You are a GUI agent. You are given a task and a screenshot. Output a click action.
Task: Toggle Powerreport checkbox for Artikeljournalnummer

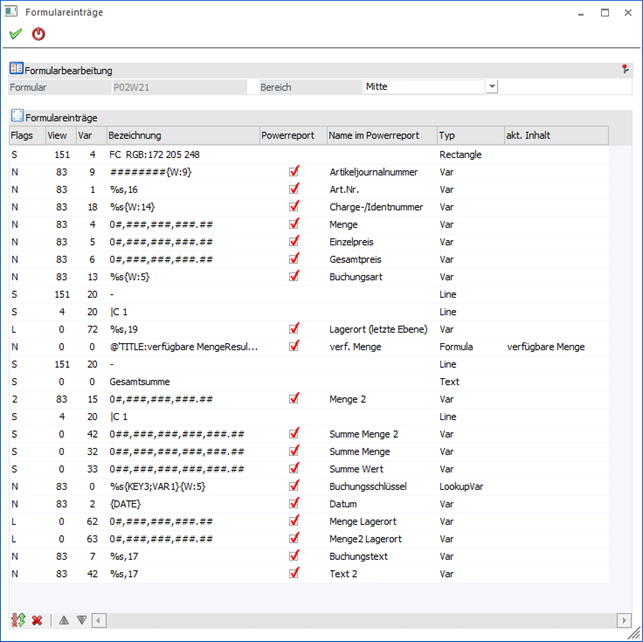[x=294, y=172]
